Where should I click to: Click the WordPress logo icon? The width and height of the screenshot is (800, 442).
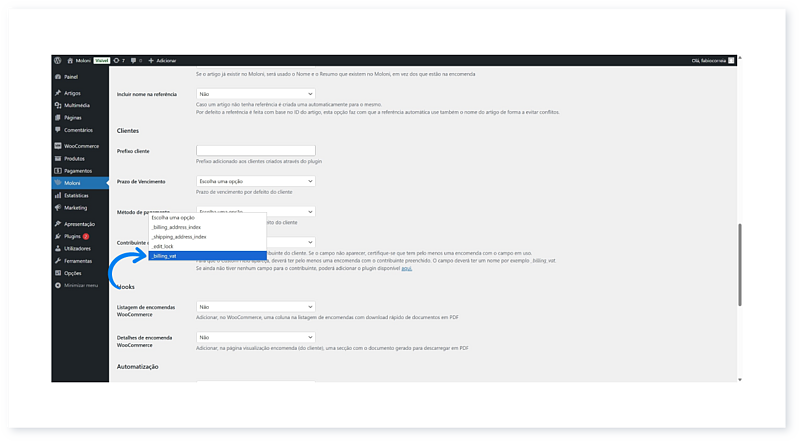58,60
